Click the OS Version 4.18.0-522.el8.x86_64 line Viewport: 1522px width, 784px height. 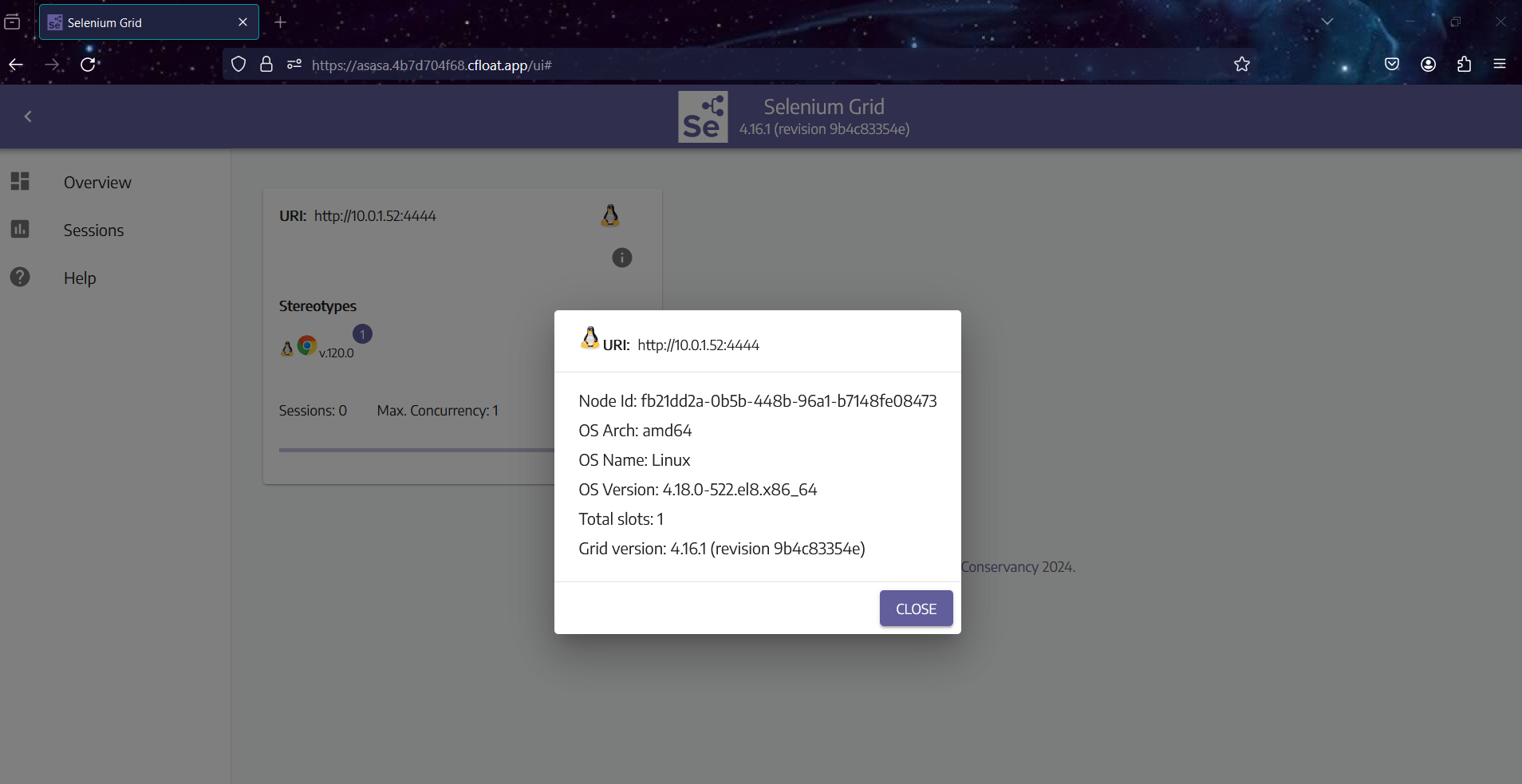click(698, 490)
